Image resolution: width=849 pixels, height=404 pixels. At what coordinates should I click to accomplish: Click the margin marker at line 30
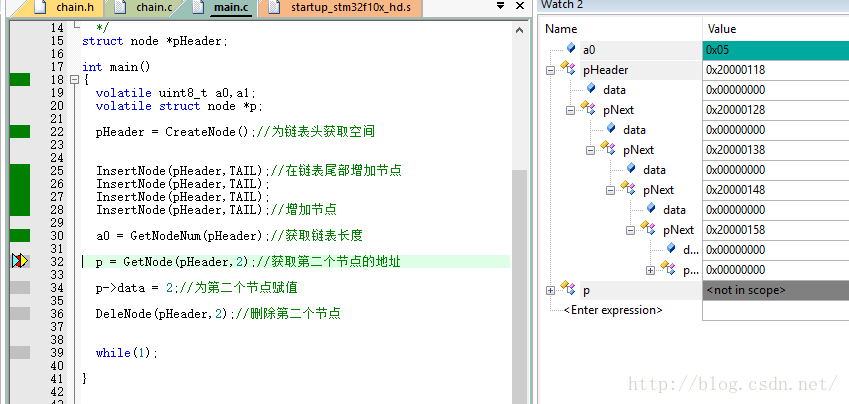[x=20, y=236]
